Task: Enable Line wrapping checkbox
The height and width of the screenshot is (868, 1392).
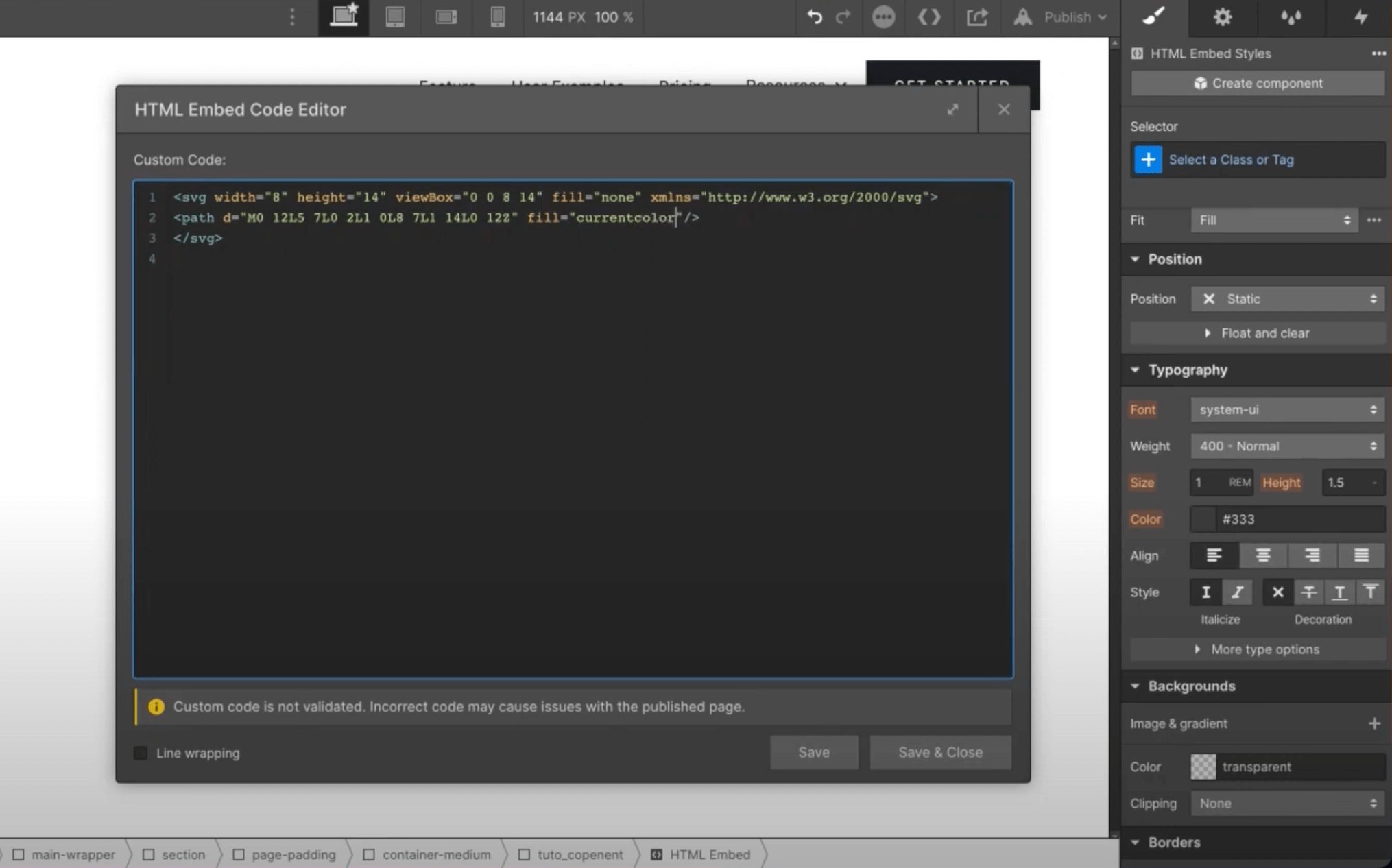Action: (x=141, y=753)
